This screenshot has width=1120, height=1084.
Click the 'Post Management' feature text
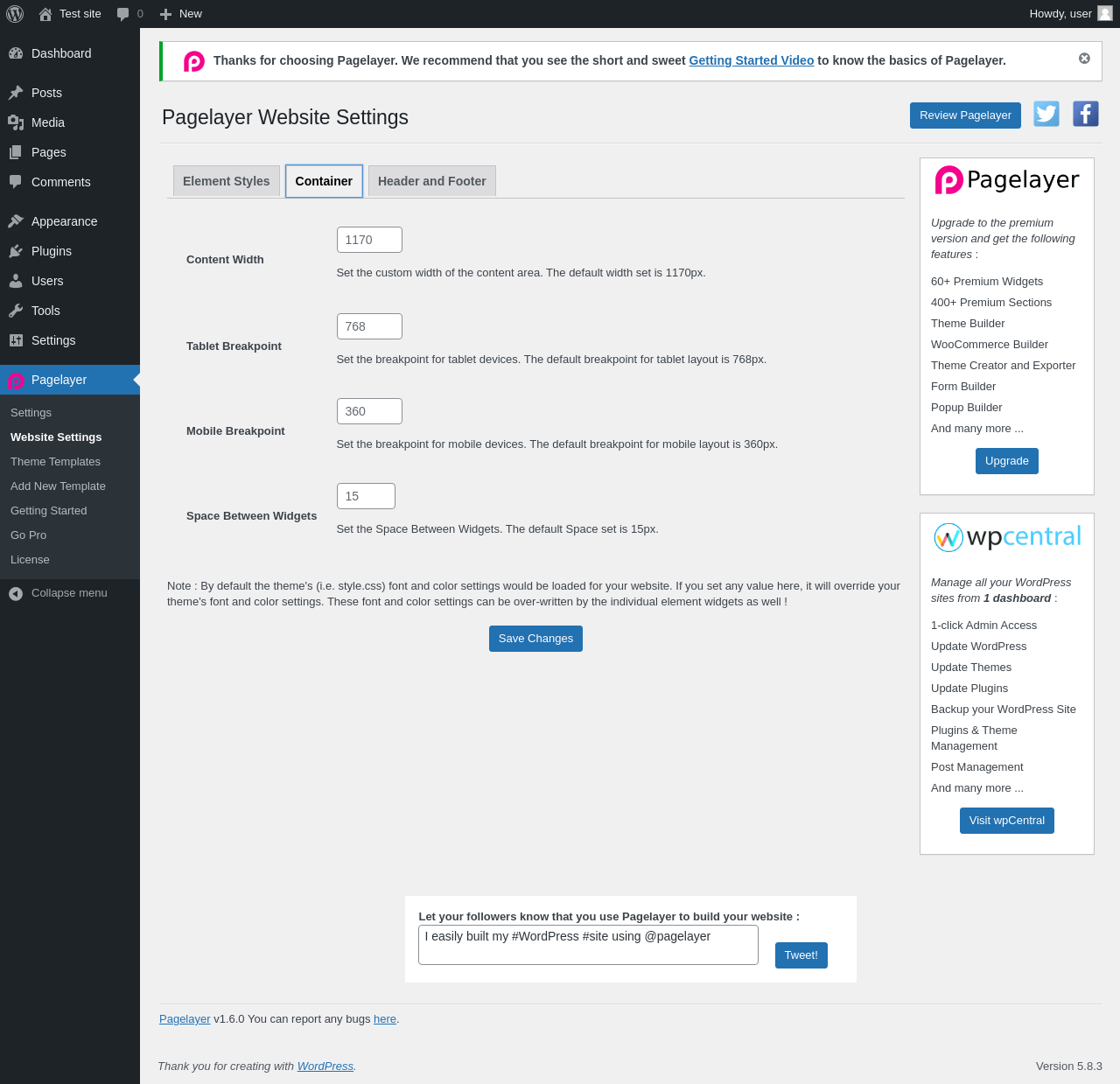(976, 767)
